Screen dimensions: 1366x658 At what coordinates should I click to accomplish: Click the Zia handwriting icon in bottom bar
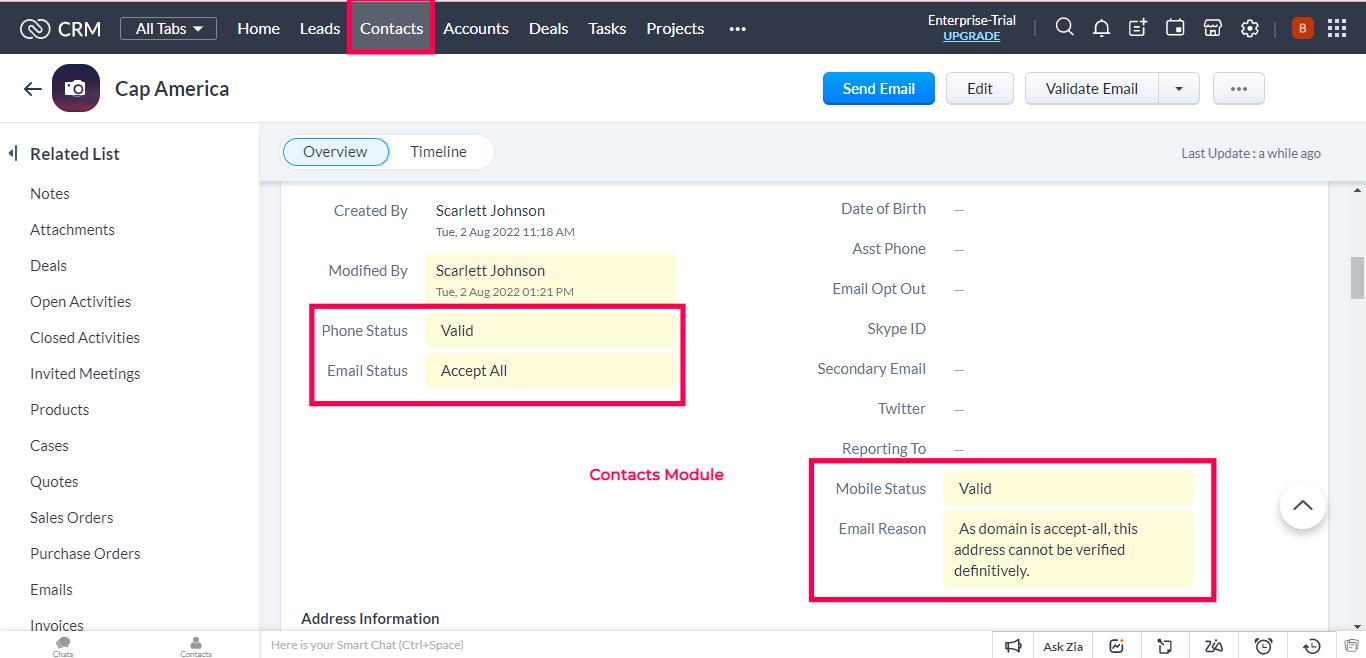pos(1214,645)
